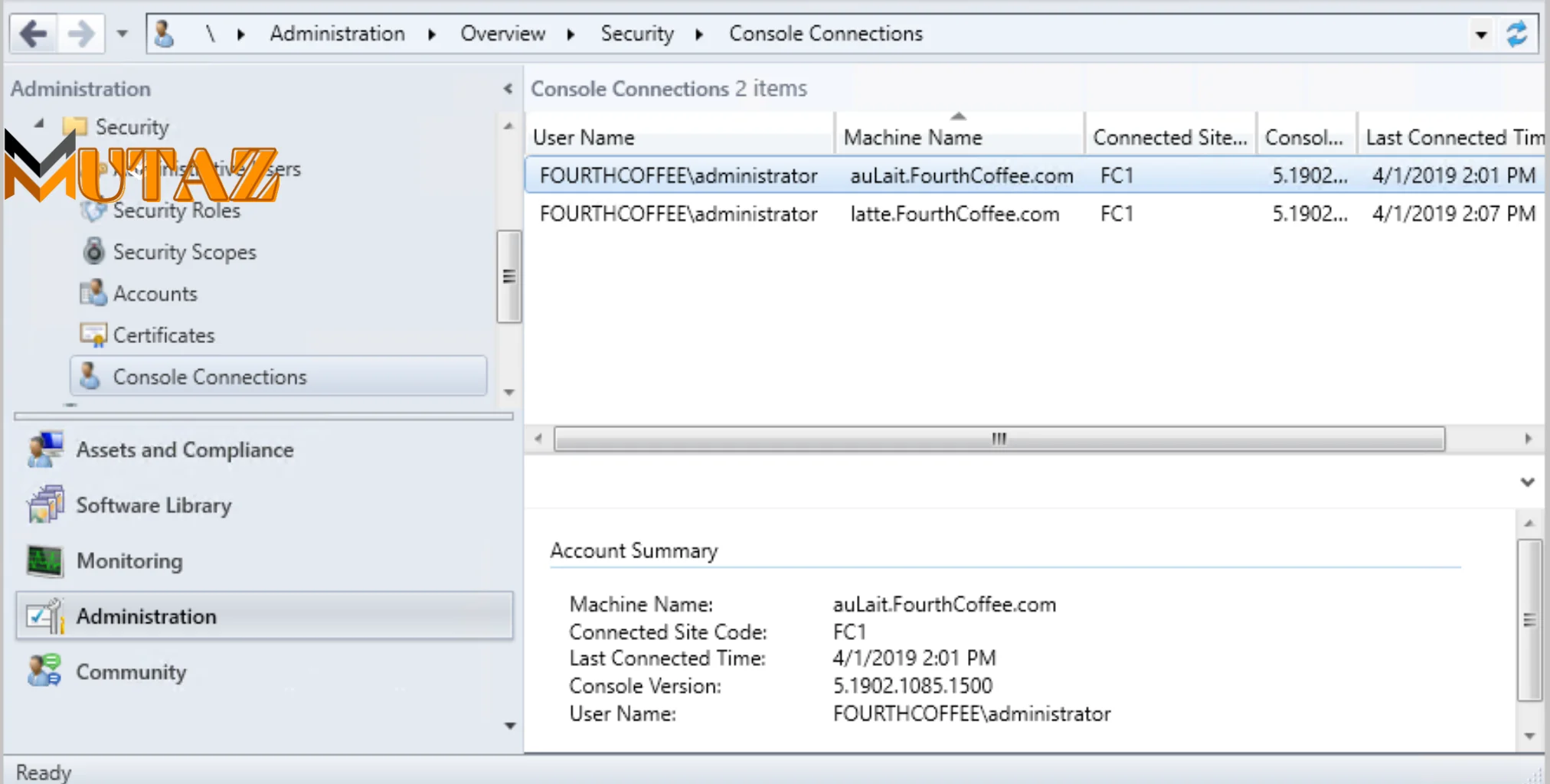Screen dimensions: 1550x784
Task: Open Accounts node
Action: [155, 293]
